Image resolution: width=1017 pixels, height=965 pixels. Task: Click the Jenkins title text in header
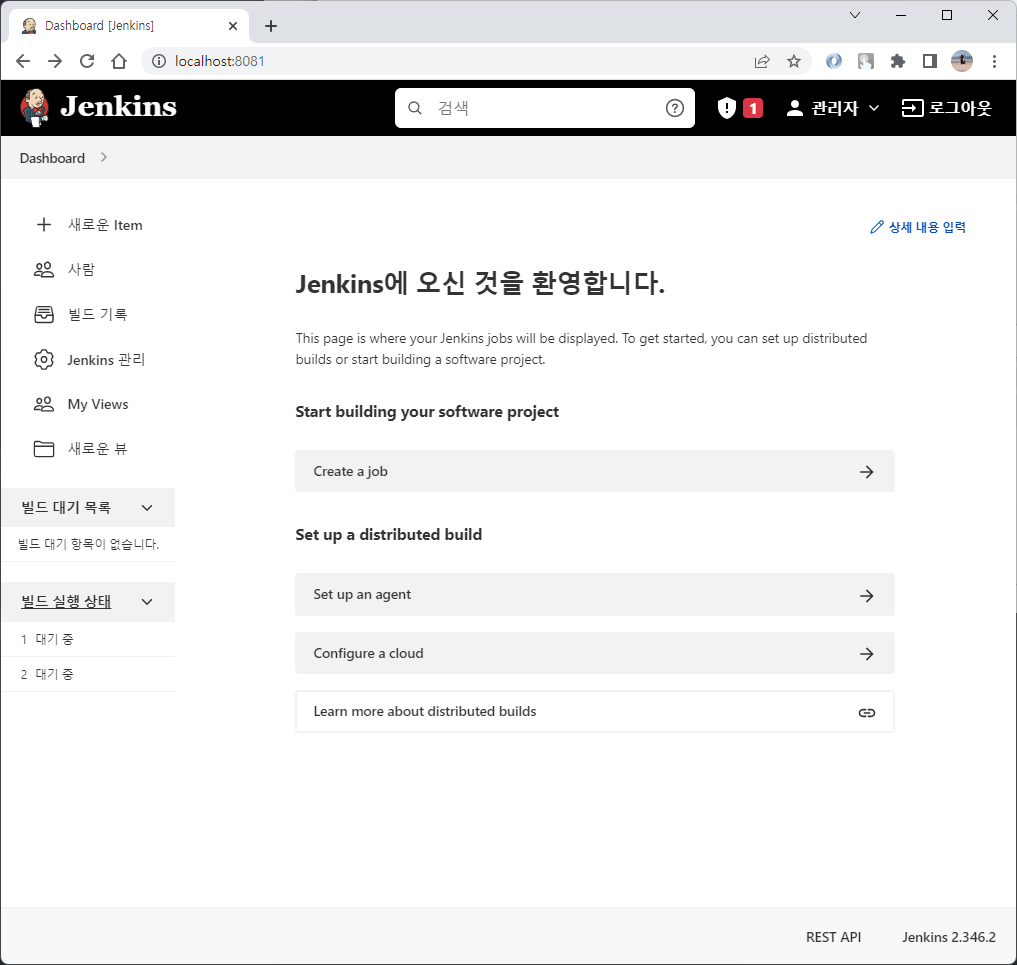click(x=119, y=106)
